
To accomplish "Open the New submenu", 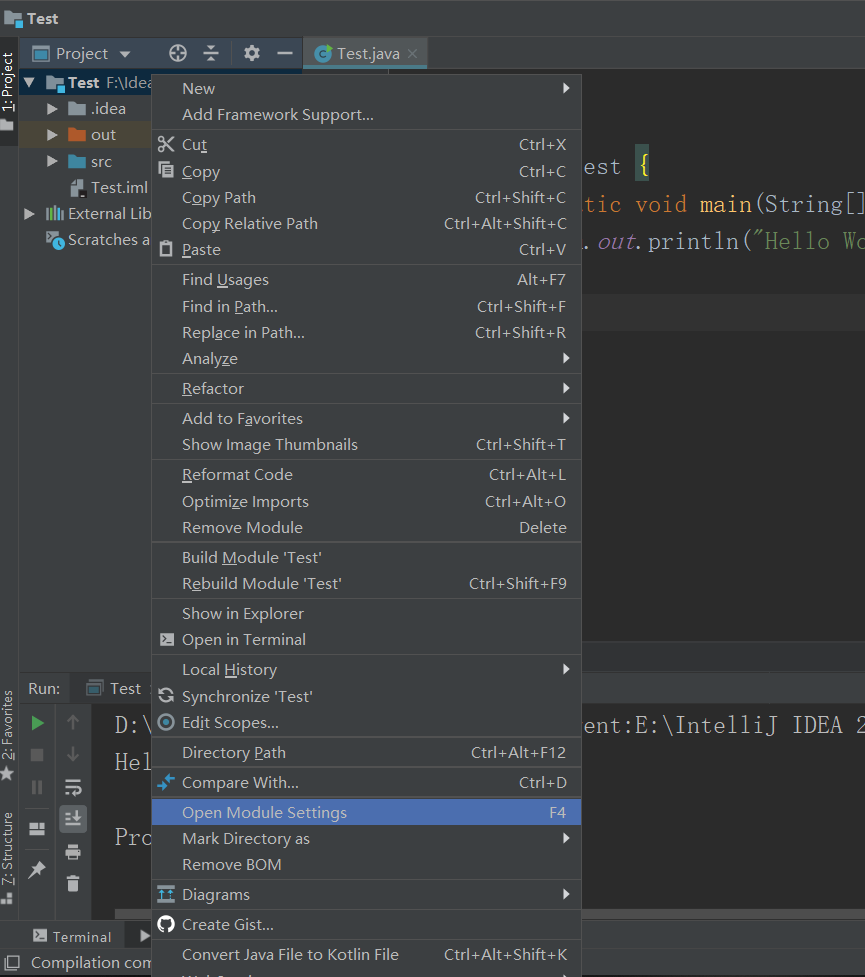I will [366, 88].
